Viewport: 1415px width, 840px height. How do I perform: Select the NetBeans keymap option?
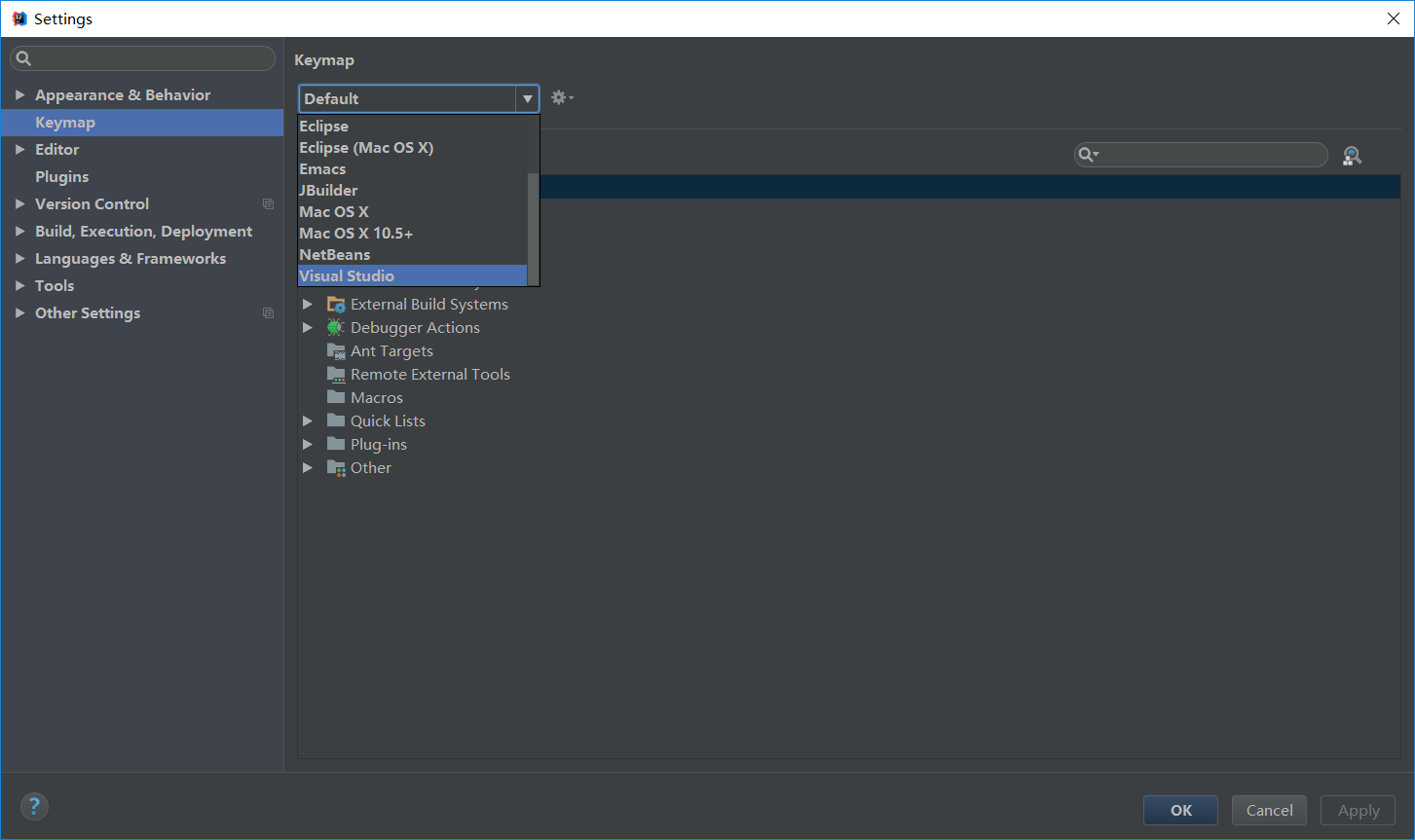(412, 255)
